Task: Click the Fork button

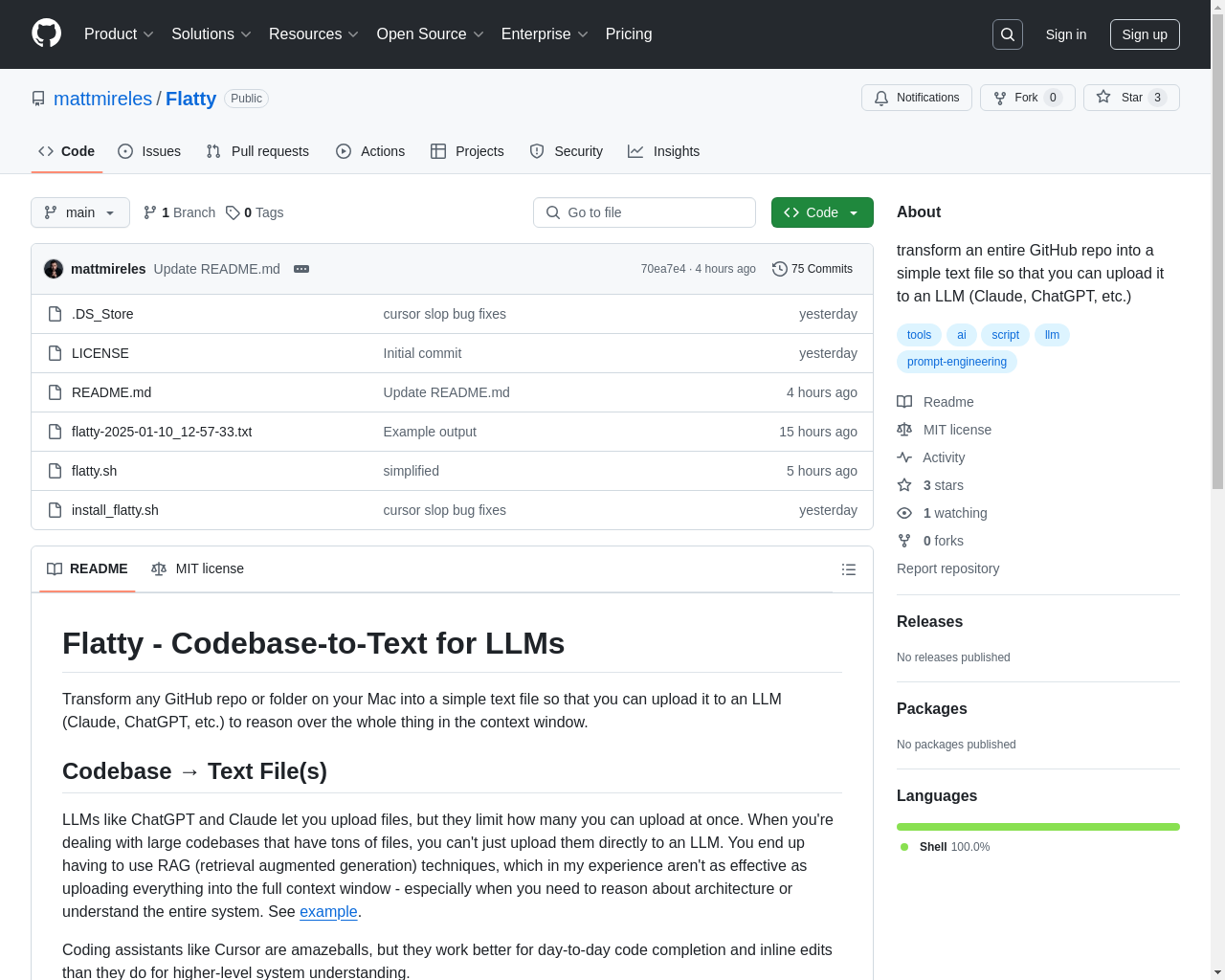Action: [x=1028, y=98]
